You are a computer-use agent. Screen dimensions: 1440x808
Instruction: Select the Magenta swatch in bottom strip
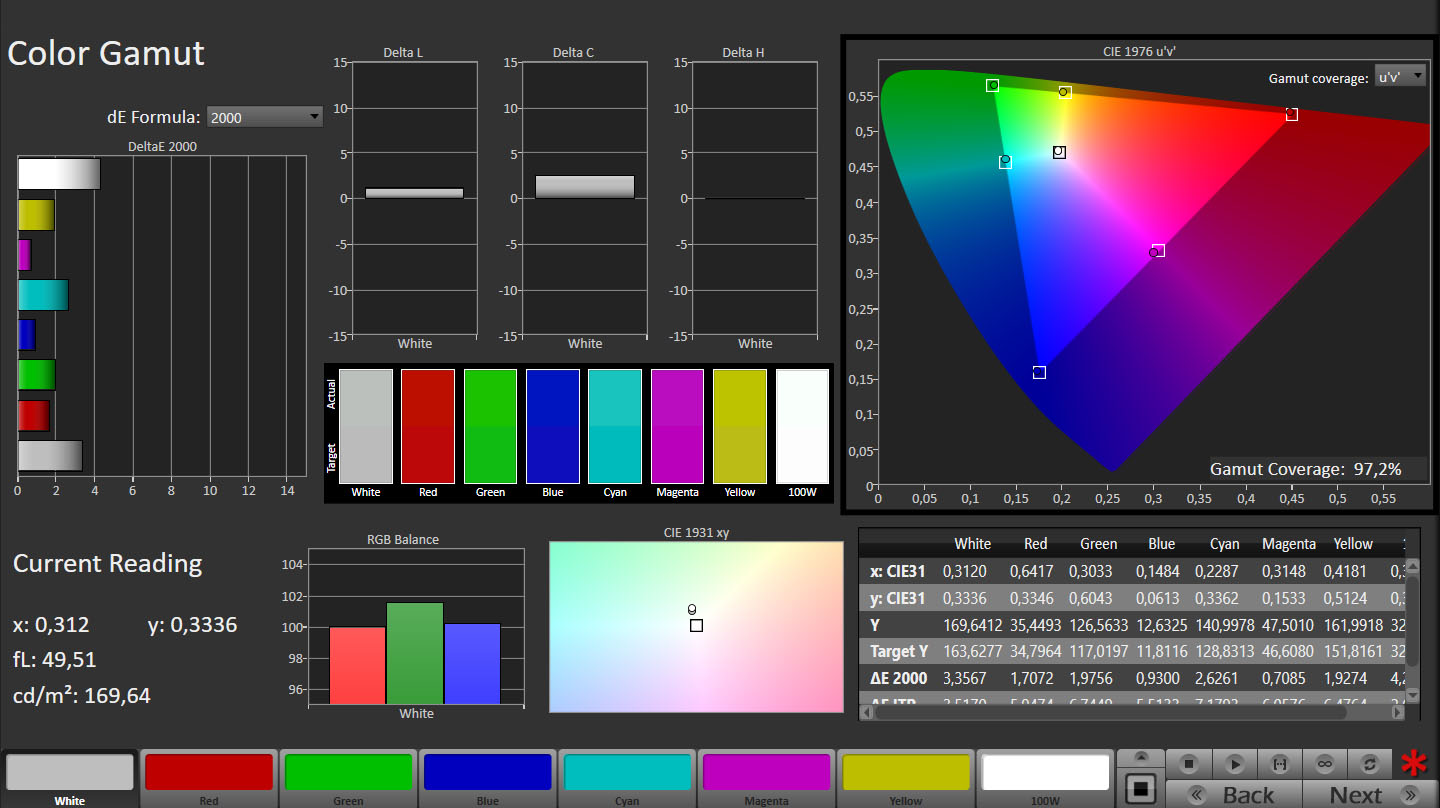[x=766, y=773]
